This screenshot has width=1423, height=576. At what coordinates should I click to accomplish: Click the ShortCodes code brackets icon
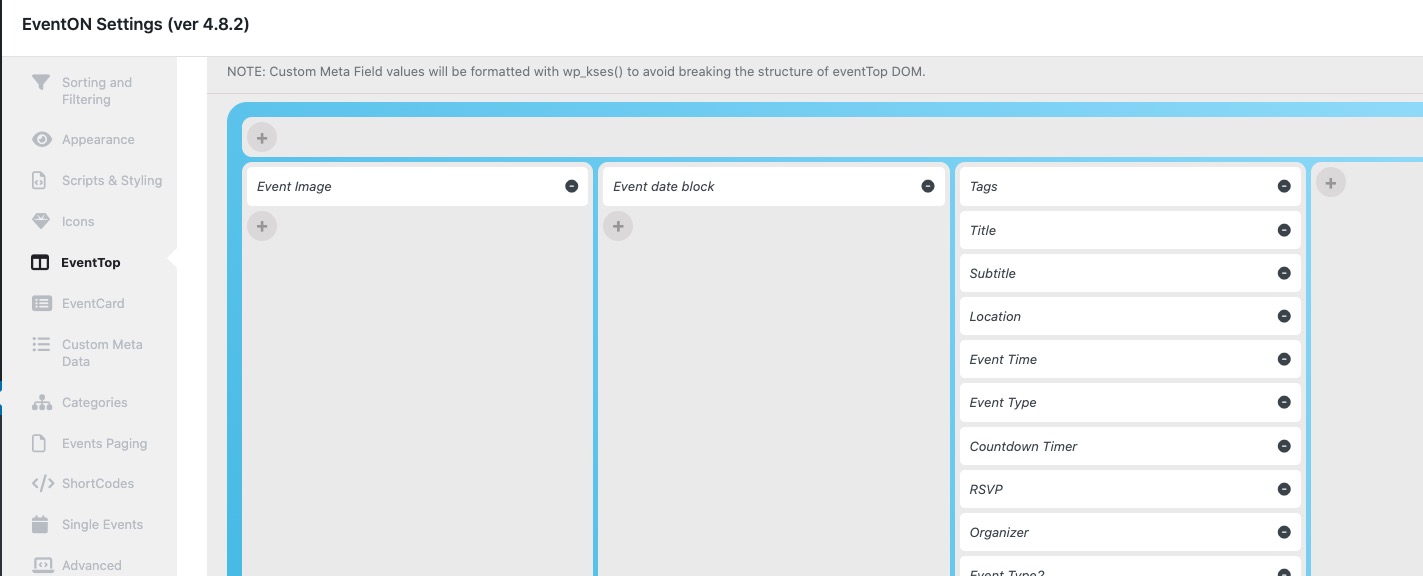click(x=42, y=483)
